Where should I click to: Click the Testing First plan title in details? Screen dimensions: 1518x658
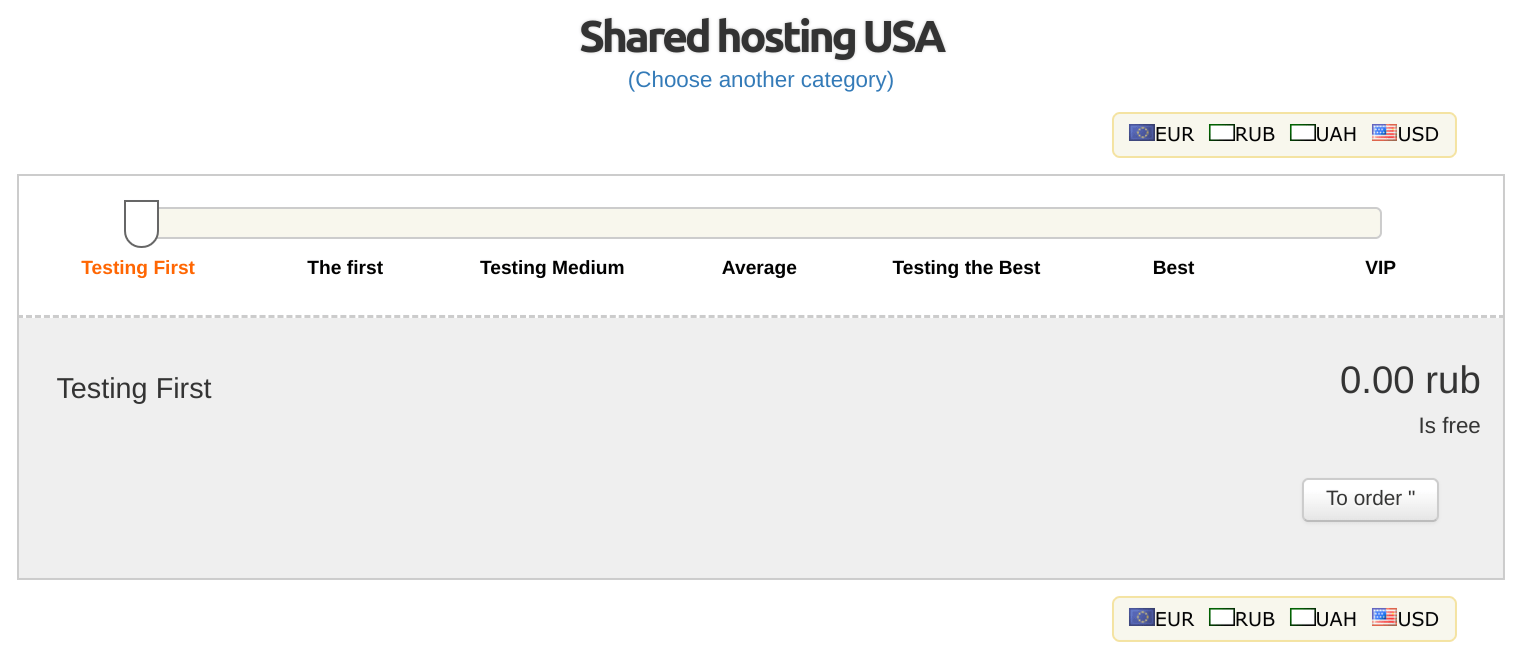pyautogui.click(x=134, y=388)
